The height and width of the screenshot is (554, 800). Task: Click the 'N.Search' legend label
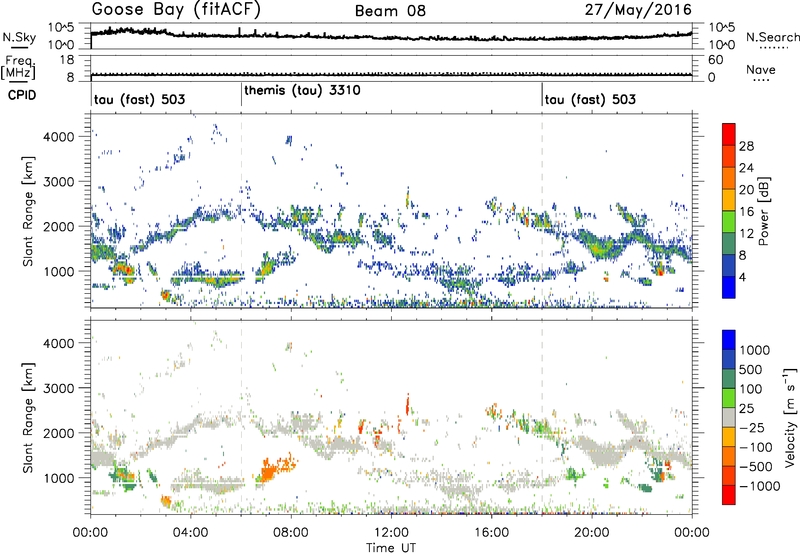[x=772, y=37]
